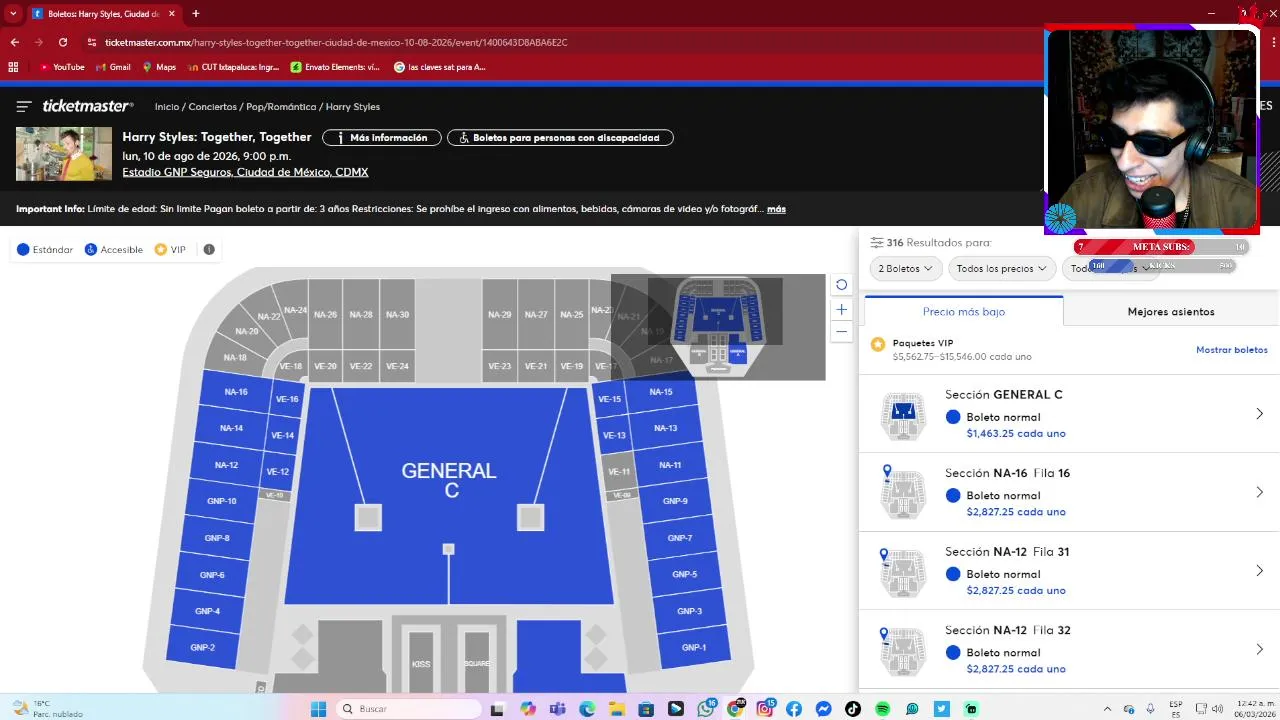This screenshot has height=720, width=1280.
Task: Expand the NA-16 Fila 16 listing chevron
Action: tap(1260, 492)
